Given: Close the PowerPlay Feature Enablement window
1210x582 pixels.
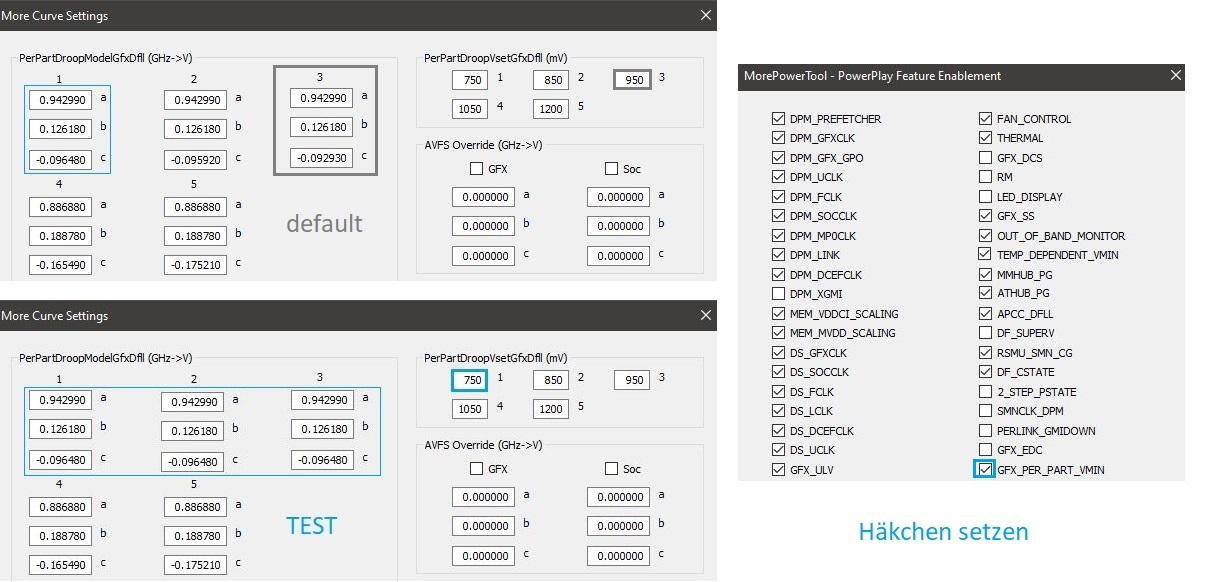Looking at the screenshot, I should tap(1175, 76).
